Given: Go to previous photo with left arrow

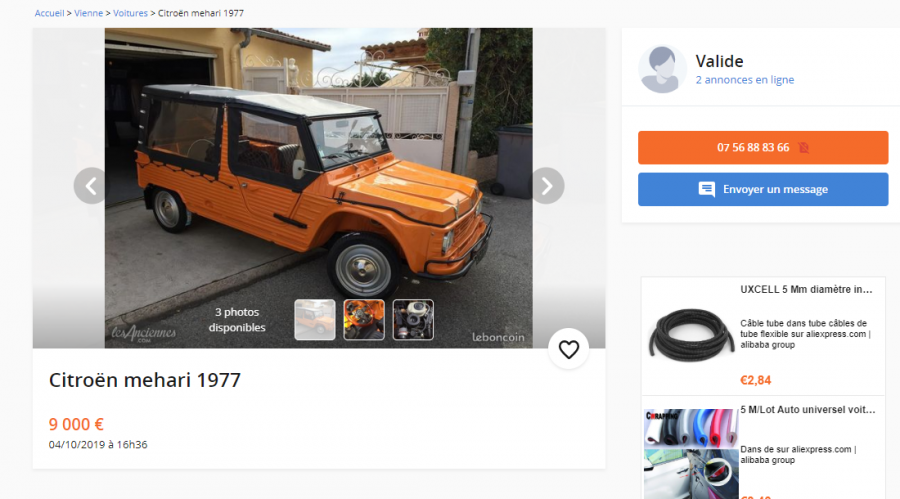Looking at the screenshot, I should tap(91, 185).
